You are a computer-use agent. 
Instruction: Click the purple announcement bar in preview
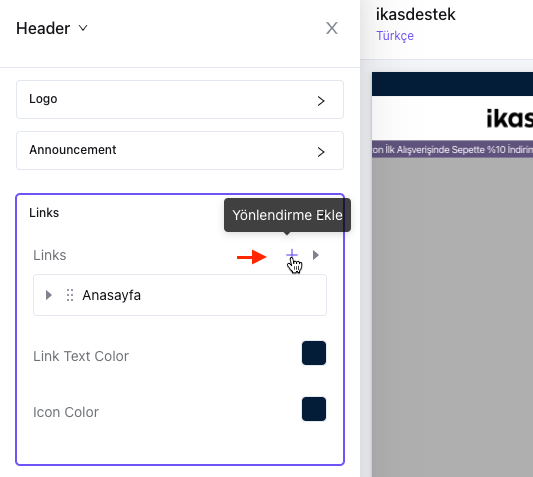coord(452,149)
